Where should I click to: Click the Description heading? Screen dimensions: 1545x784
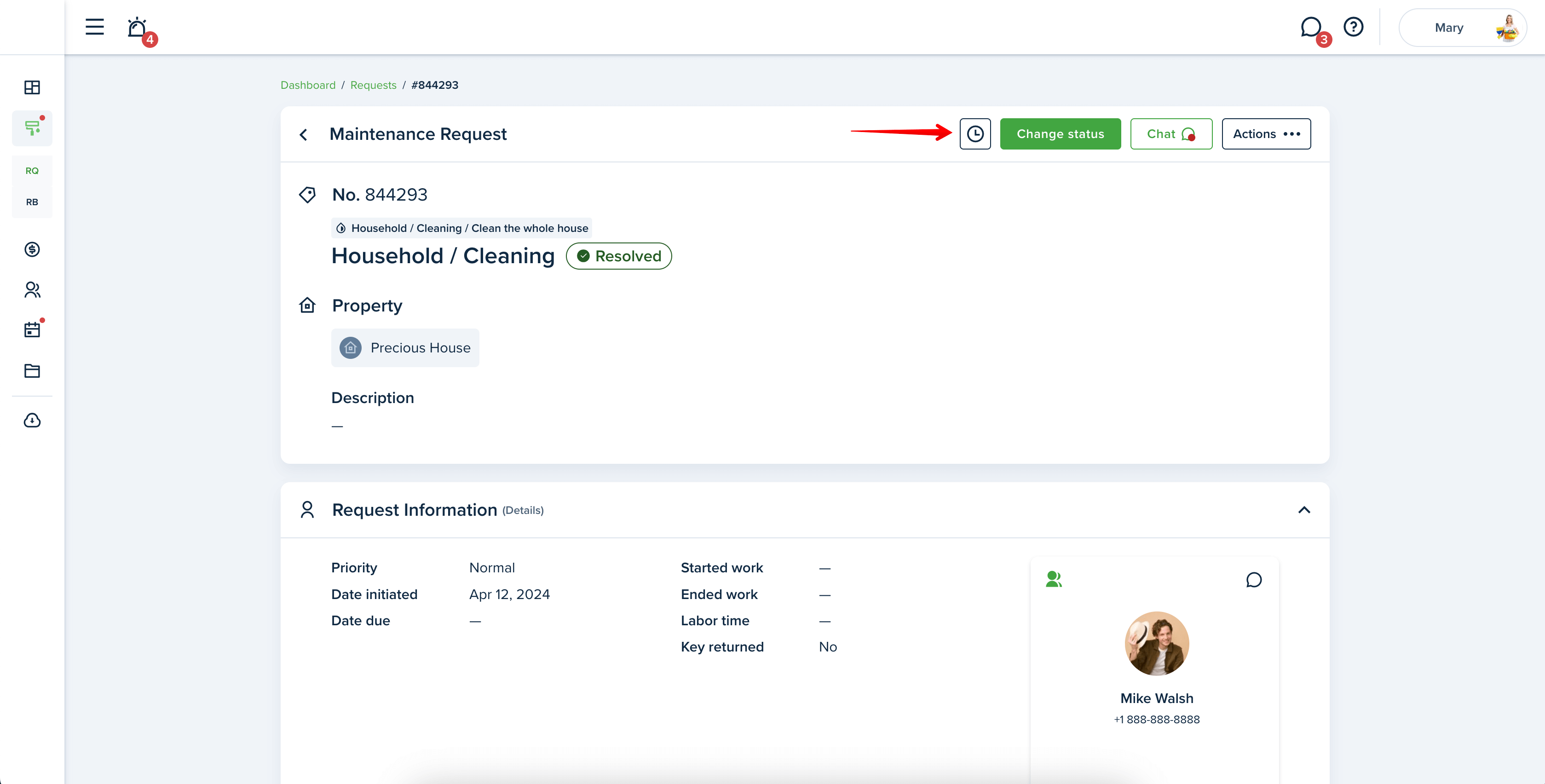click(x=373, y=398)
